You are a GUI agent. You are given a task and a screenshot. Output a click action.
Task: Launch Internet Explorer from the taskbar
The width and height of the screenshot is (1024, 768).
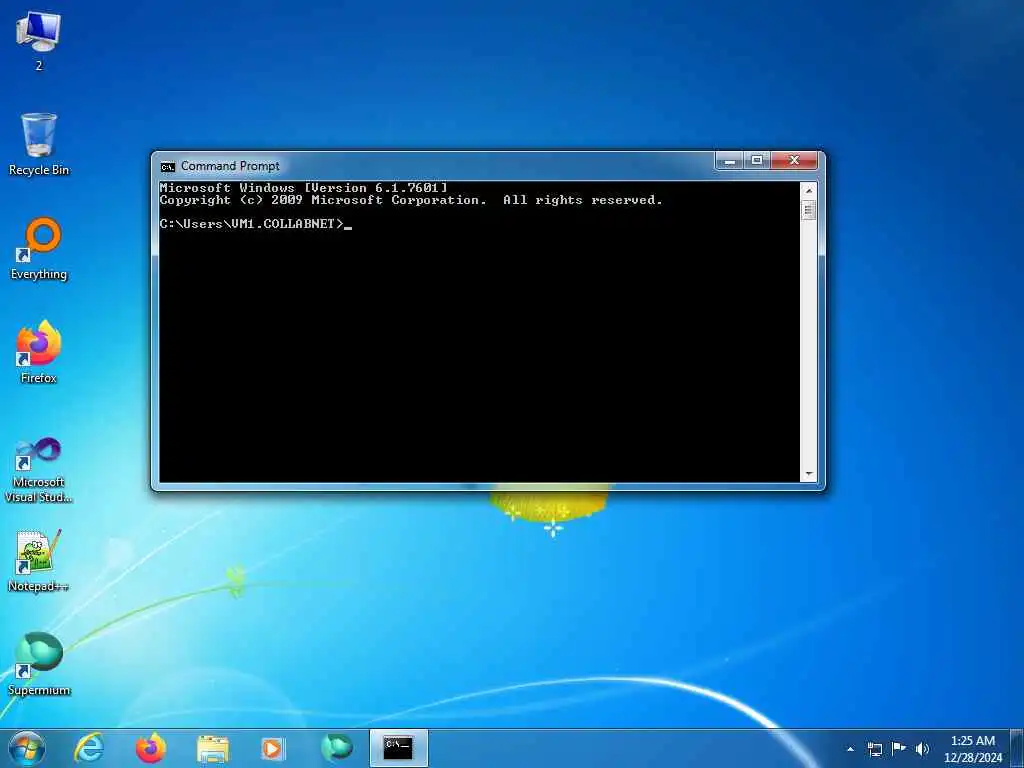coord(89,748)
